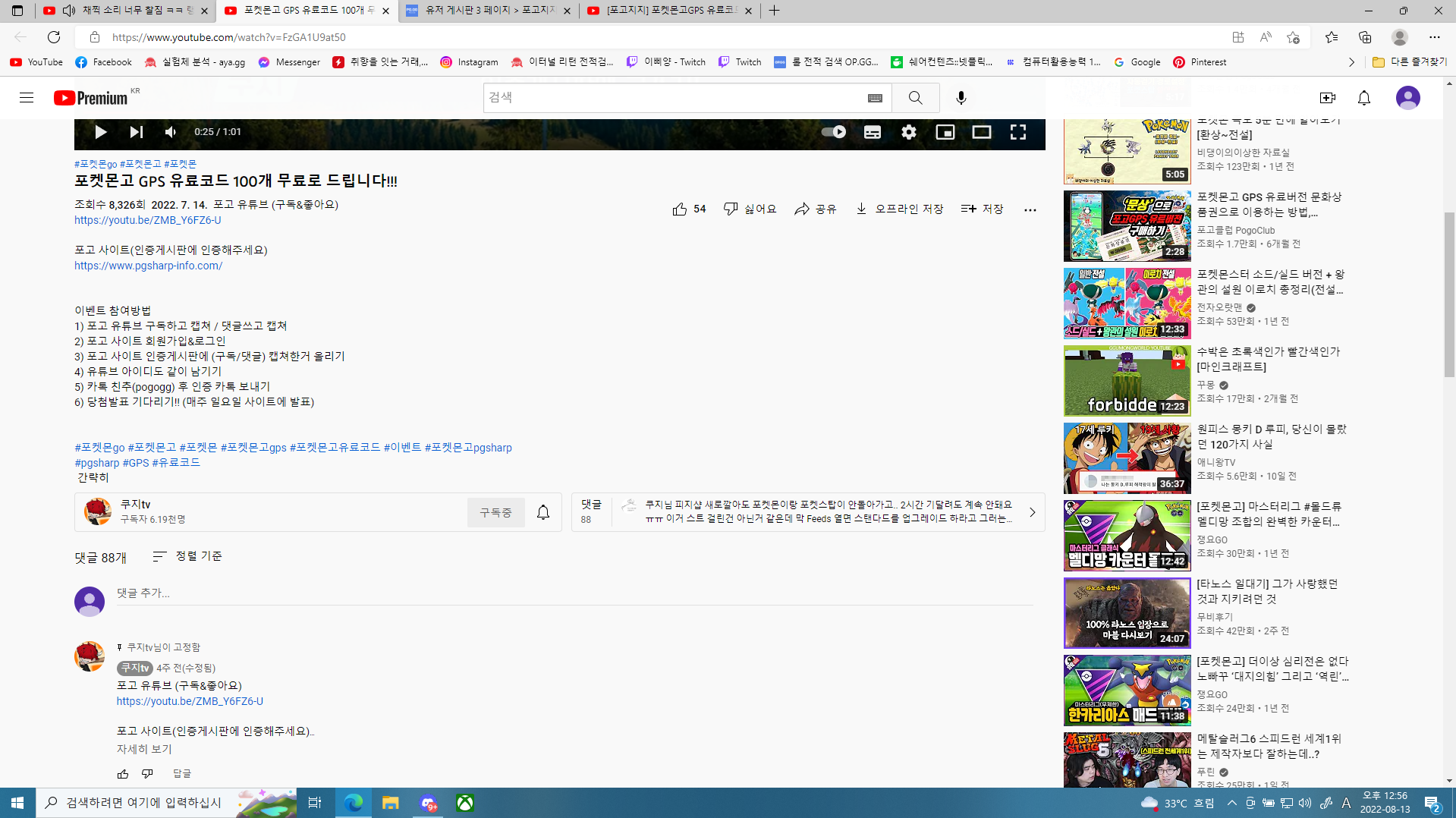Open the 정렬 기준 sort dropdown
1456x818 pixels.
[187, 556]
